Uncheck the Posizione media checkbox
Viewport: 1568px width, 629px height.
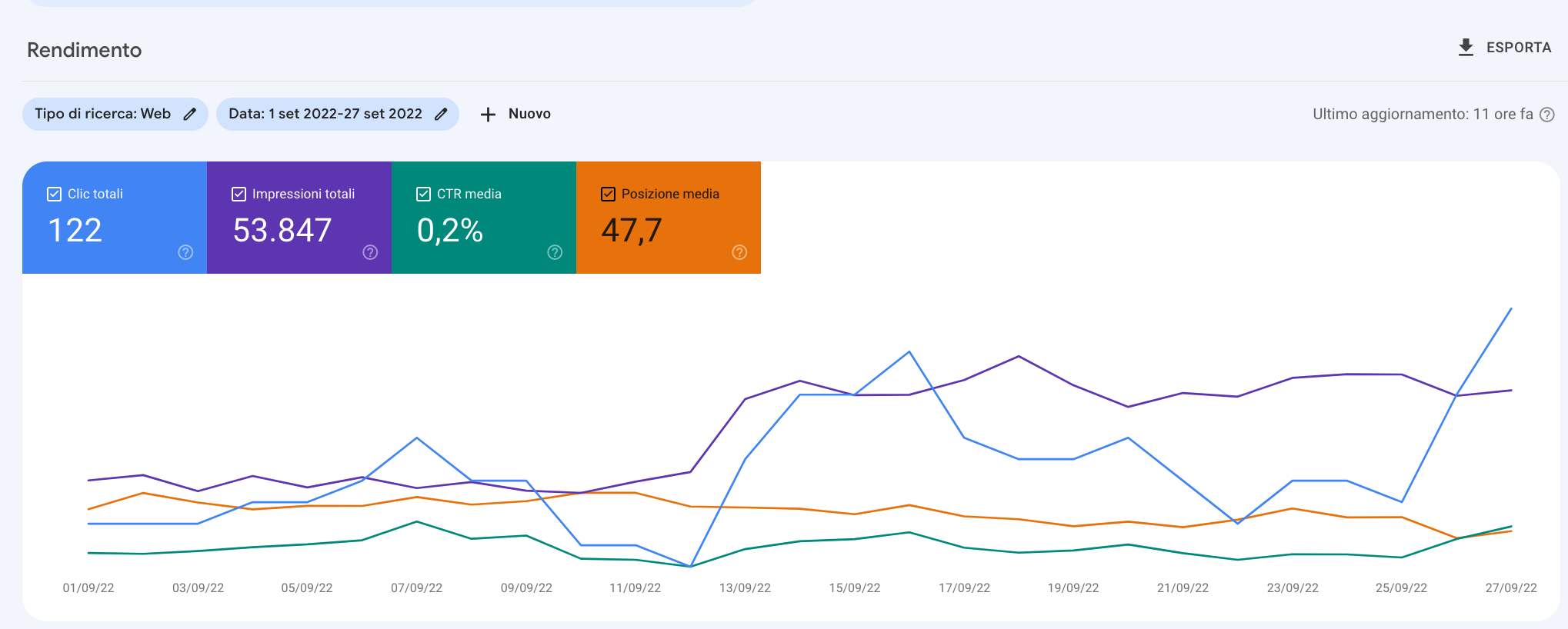click(x=608, y=194)
